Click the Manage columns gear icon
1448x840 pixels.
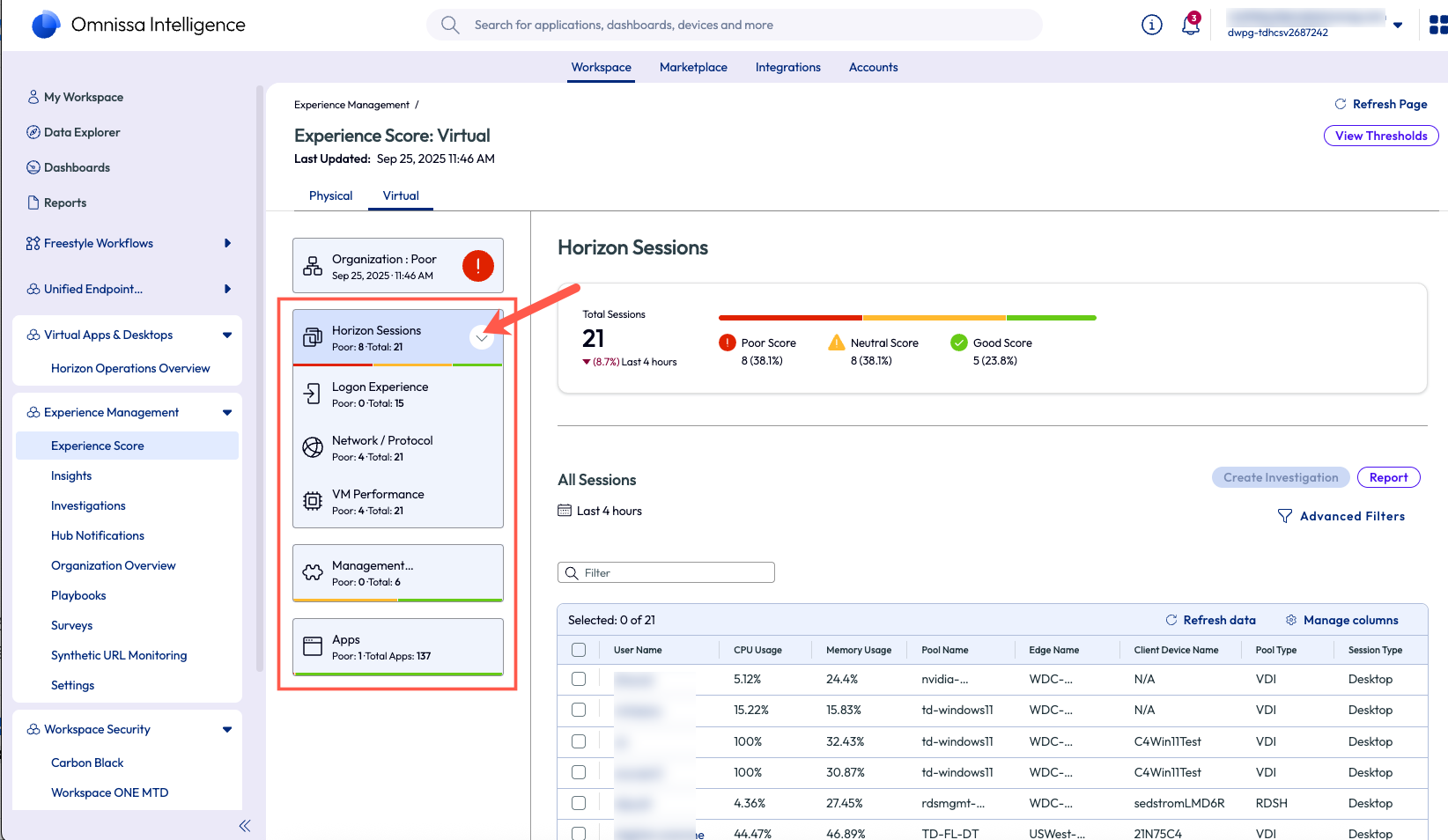(1291, 620)
